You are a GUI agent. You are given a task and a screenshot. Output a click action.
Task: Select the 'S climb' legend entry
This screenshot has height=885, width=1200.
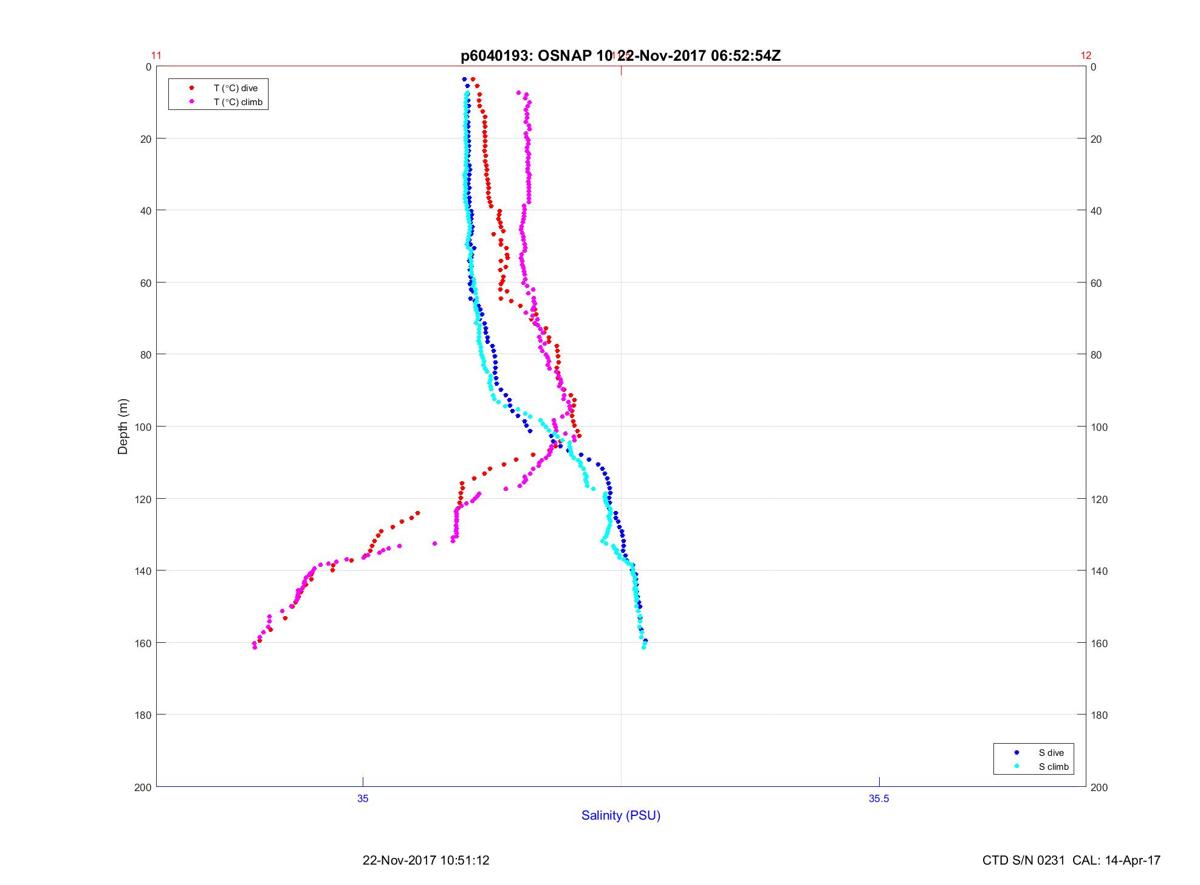point(1054,766)
